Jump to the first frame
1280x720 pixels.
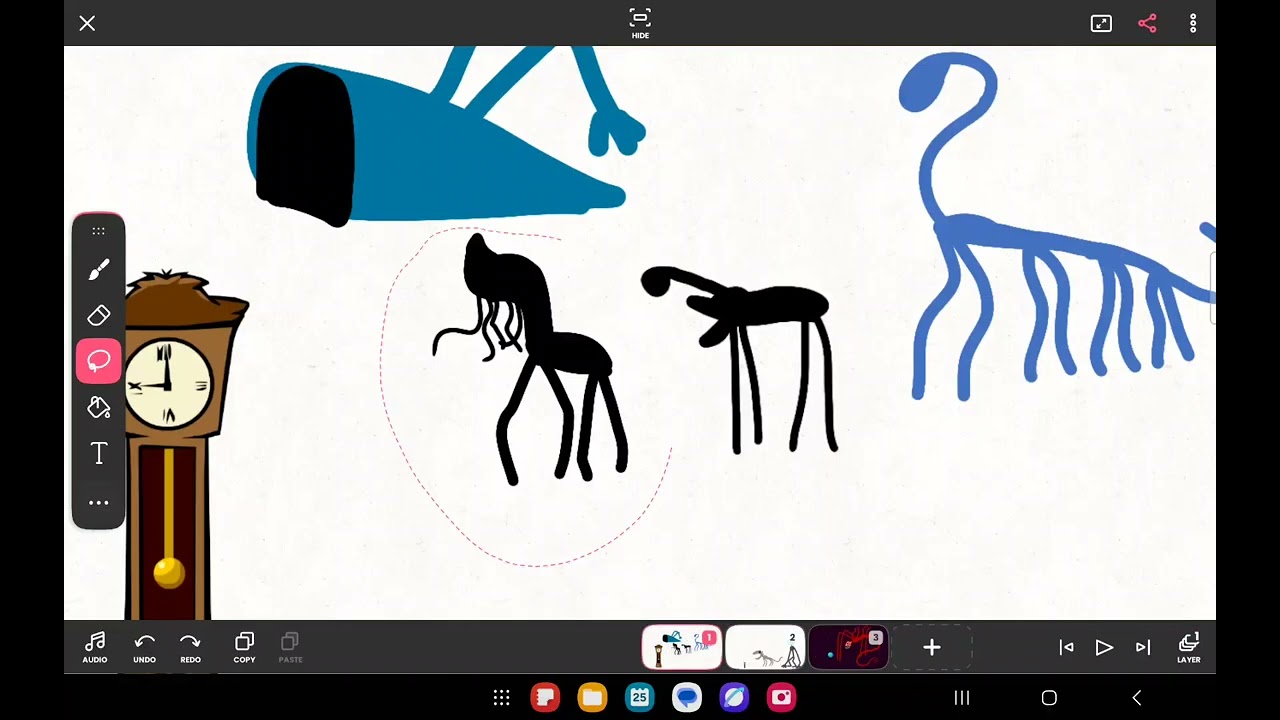pos(1066,647)
